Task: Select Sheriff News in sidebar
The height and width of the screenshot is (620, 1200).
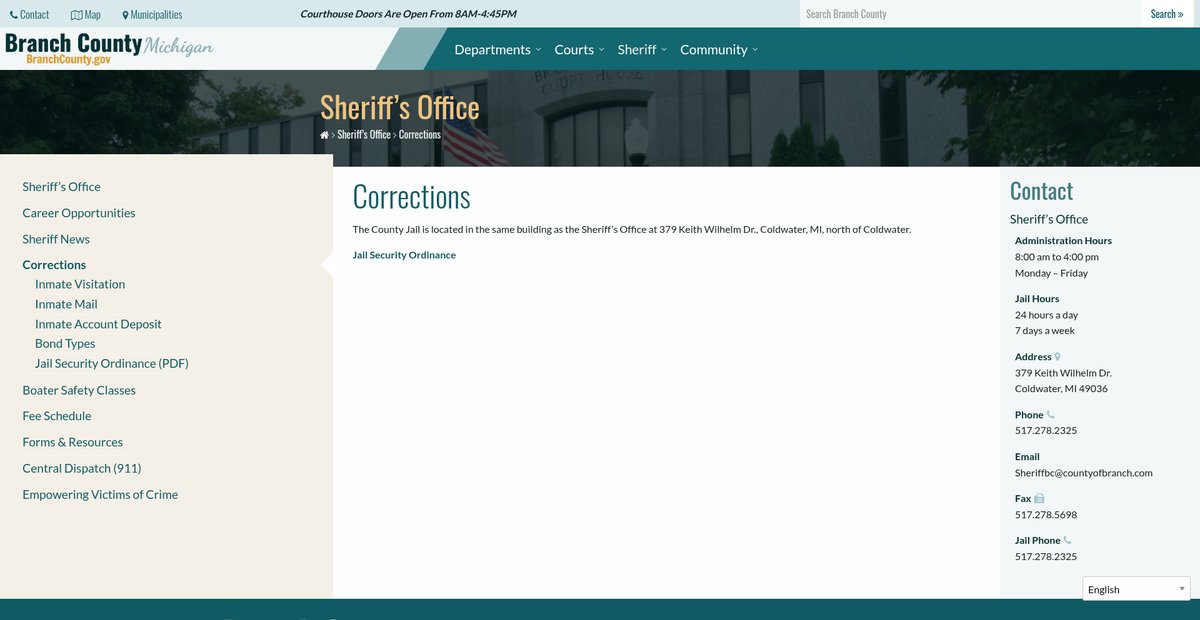Action: coord(56,239)
